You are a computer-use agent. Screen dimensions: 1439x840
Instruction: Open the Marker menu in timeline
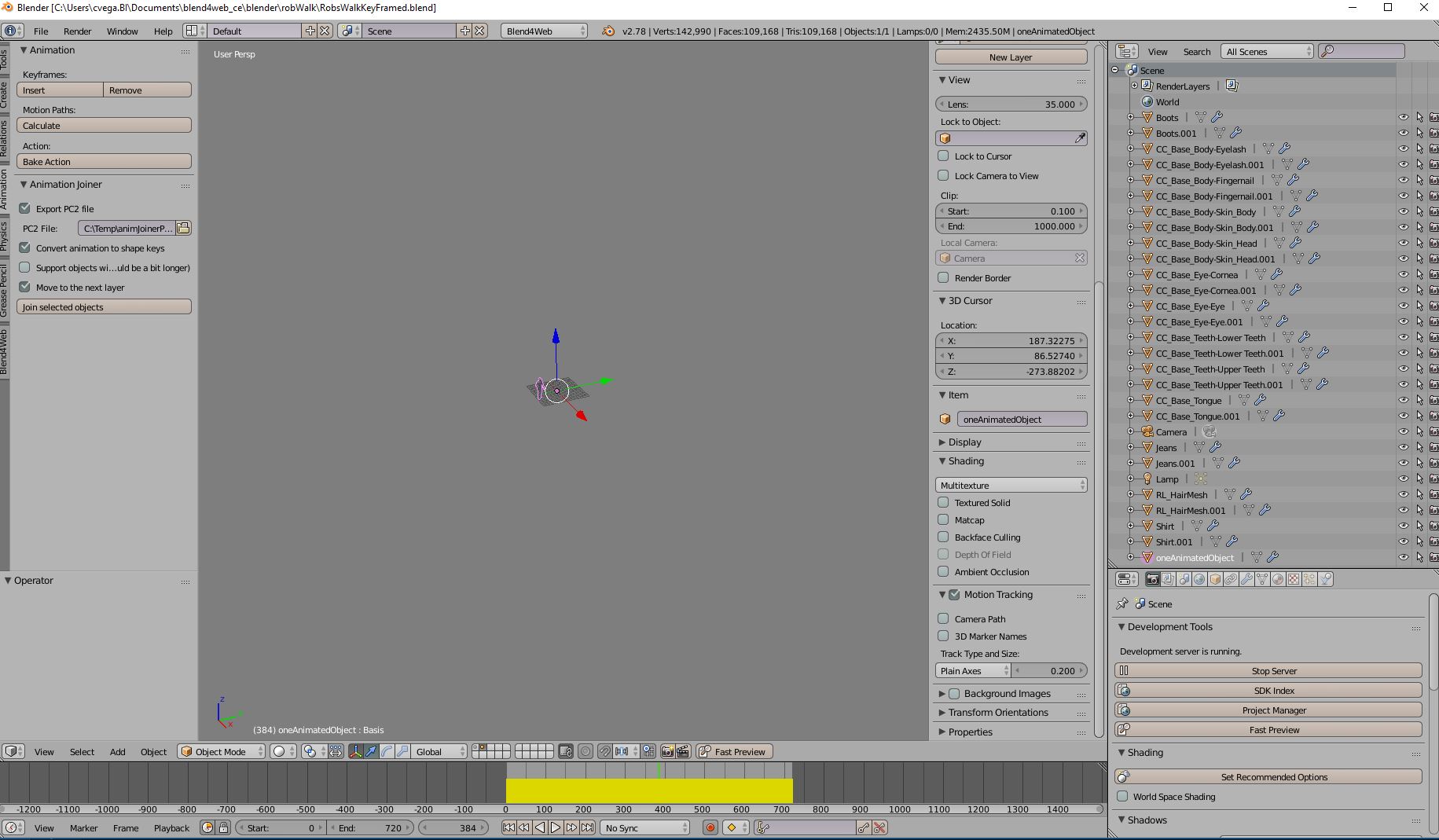(x=84, y=827)
